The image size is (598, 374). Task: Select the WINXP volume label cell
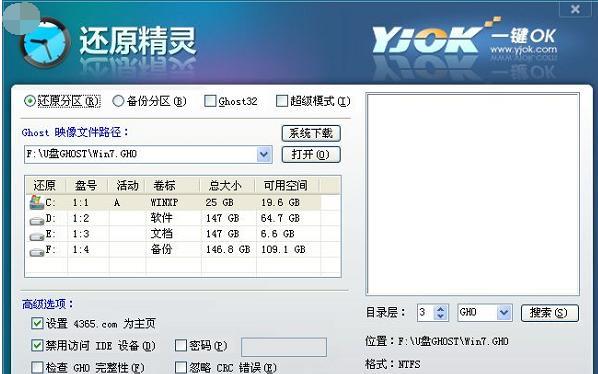(x=164, y=202)
